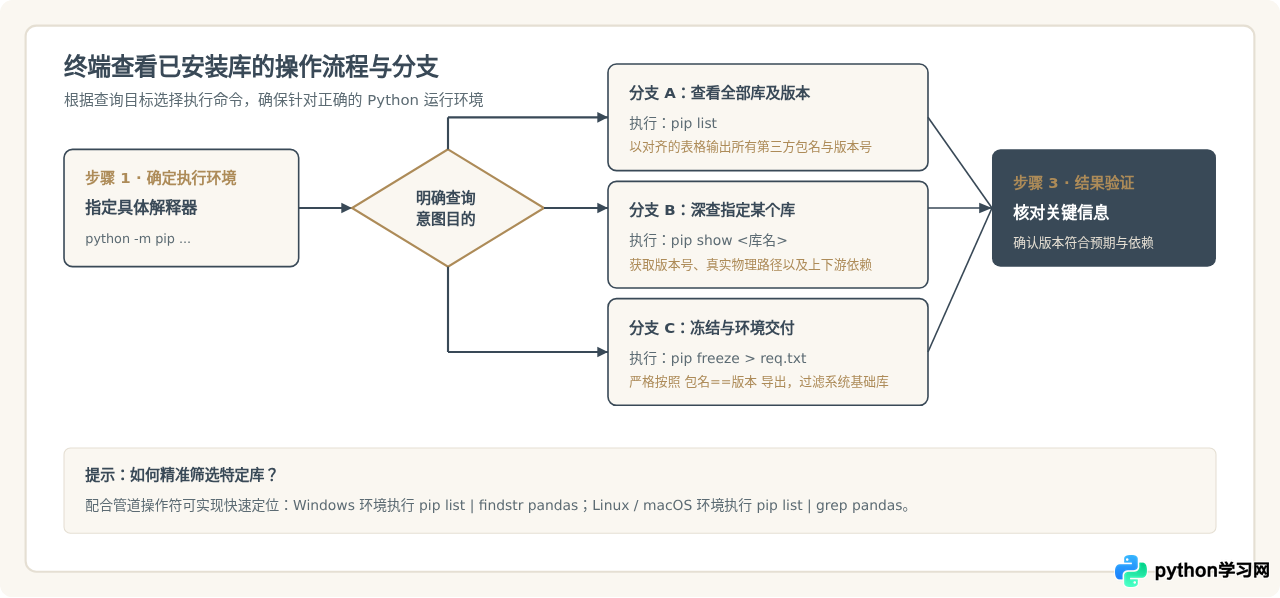Click the heading 分支 A:查看全部库及版本
The image size is (1280, 598).
719,93
